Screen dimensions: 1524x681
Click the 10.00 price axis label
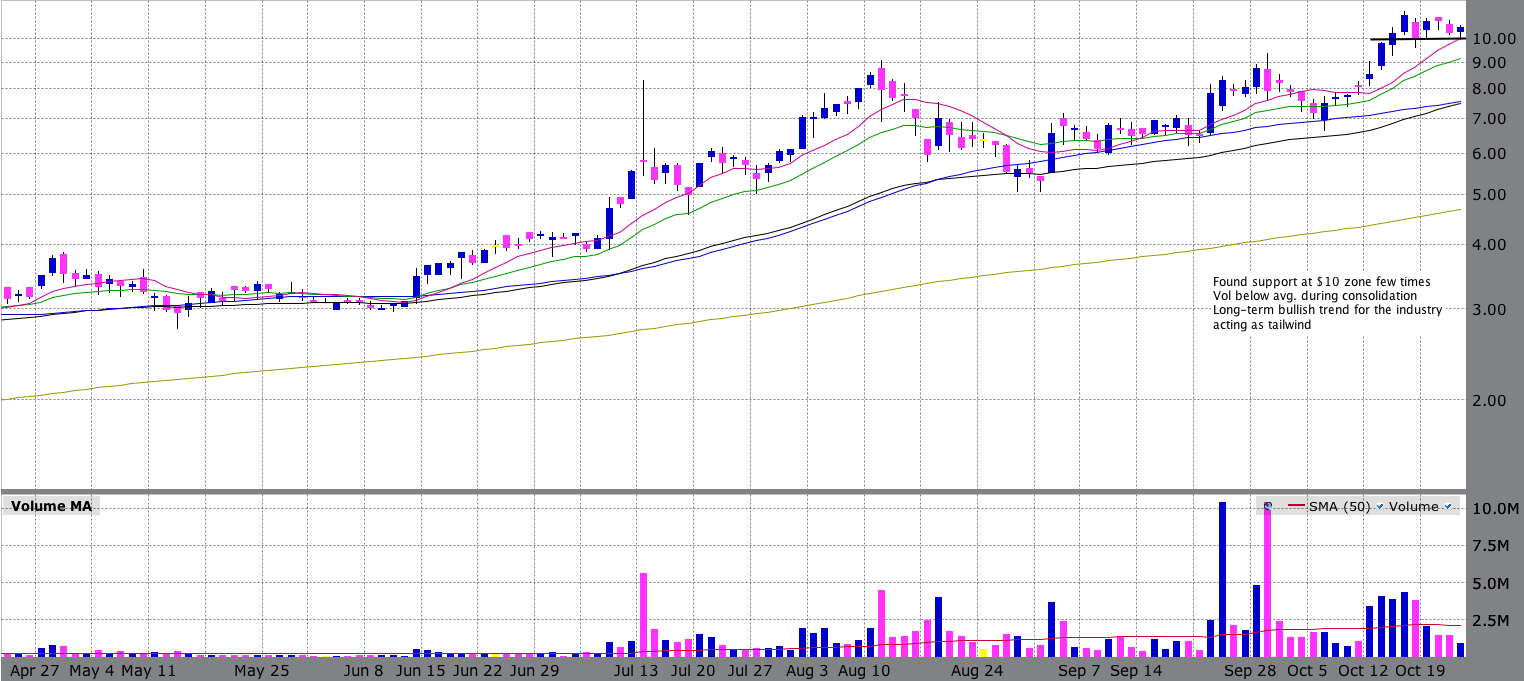pyautogui.click(x=1491, y=39)
